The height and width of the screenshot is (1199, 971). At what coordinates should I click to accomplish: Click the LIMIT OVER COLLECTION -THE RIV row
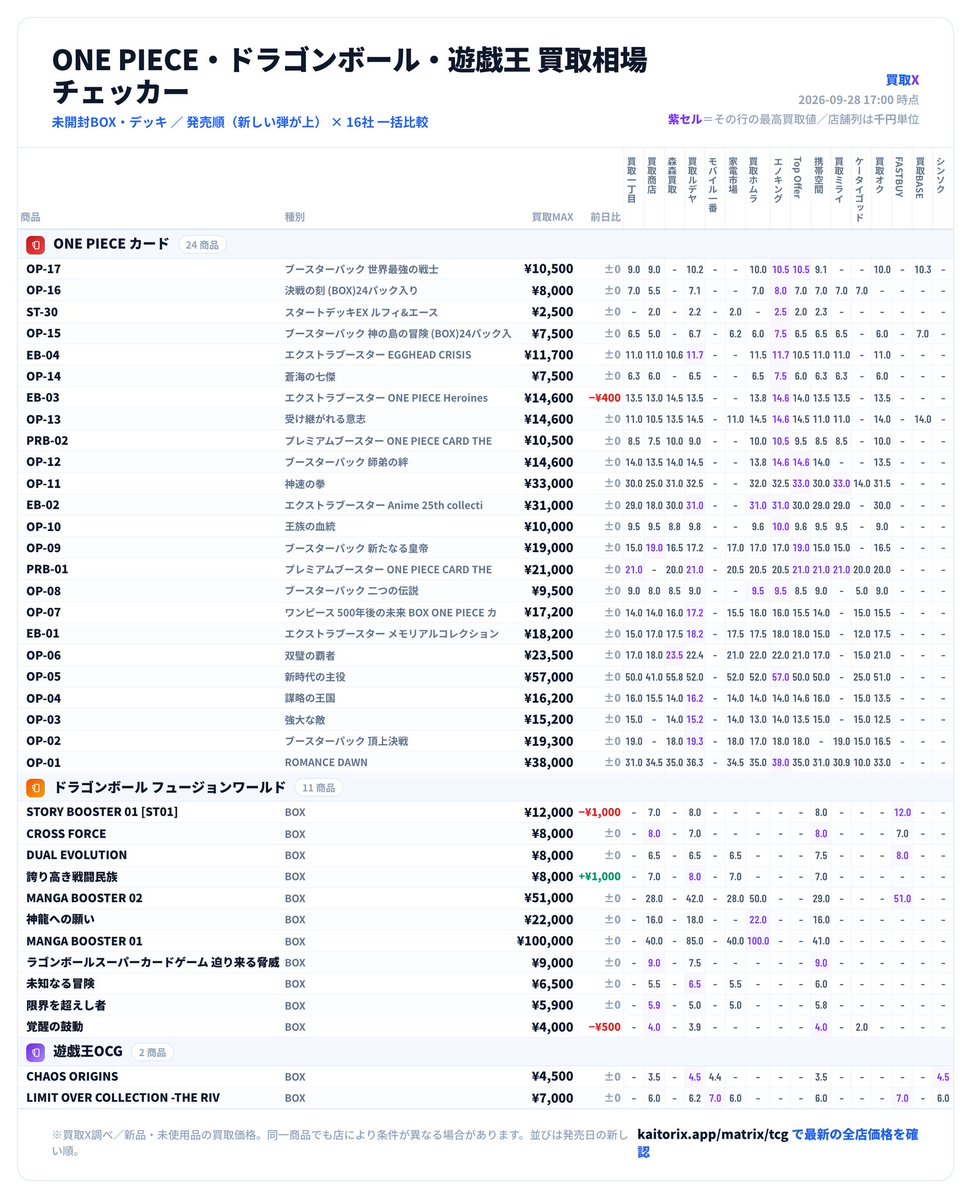(123, 1098)
